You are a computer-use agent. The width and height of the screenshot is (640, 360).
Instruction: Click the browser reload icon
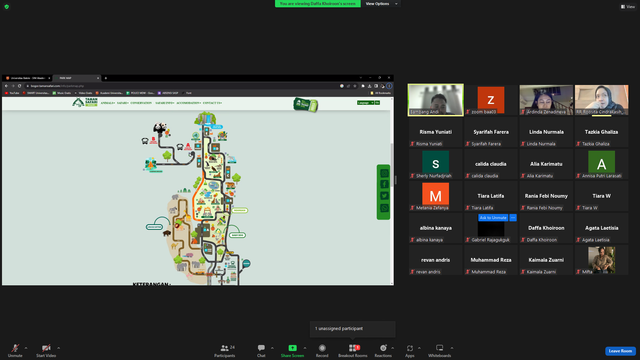[x=19, y=86]
